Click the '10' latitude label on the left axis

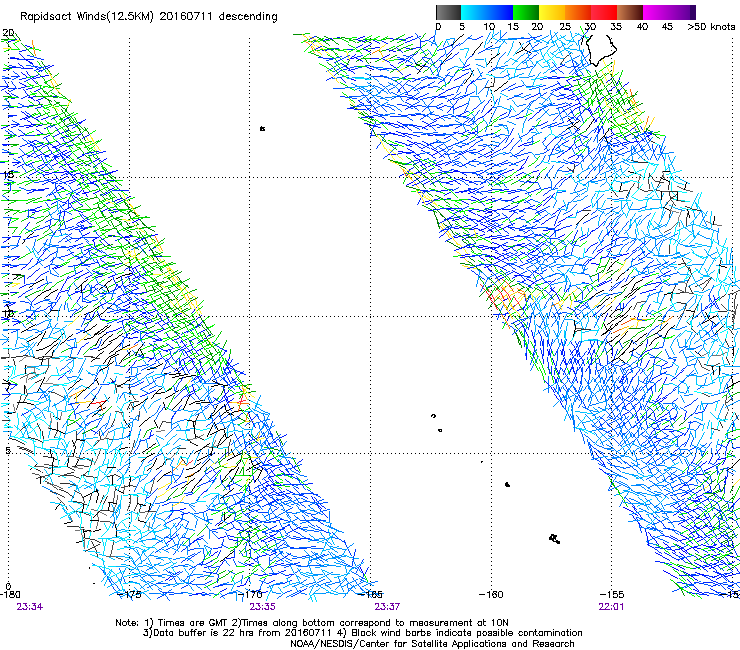click(8, 313)
